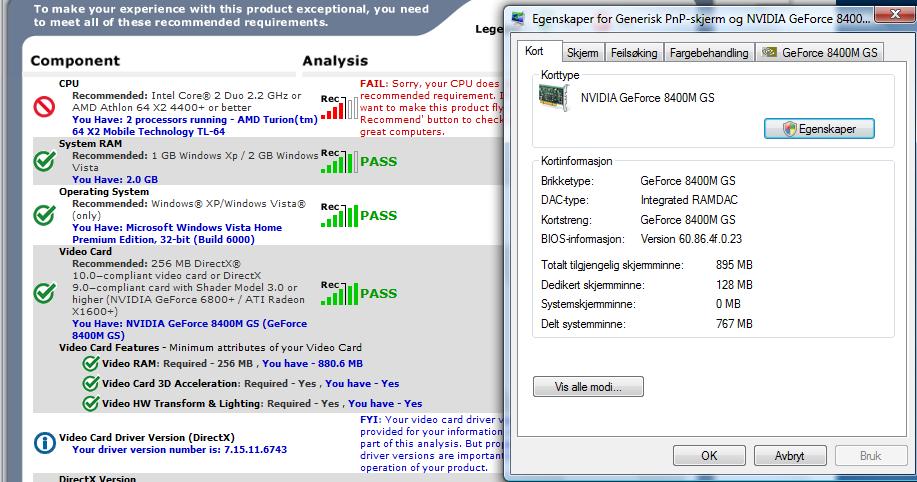The height and width of the screenshot is (482, 917).
Task: Click the green check icon beside Operating System
Action: (x=44, y=215)
